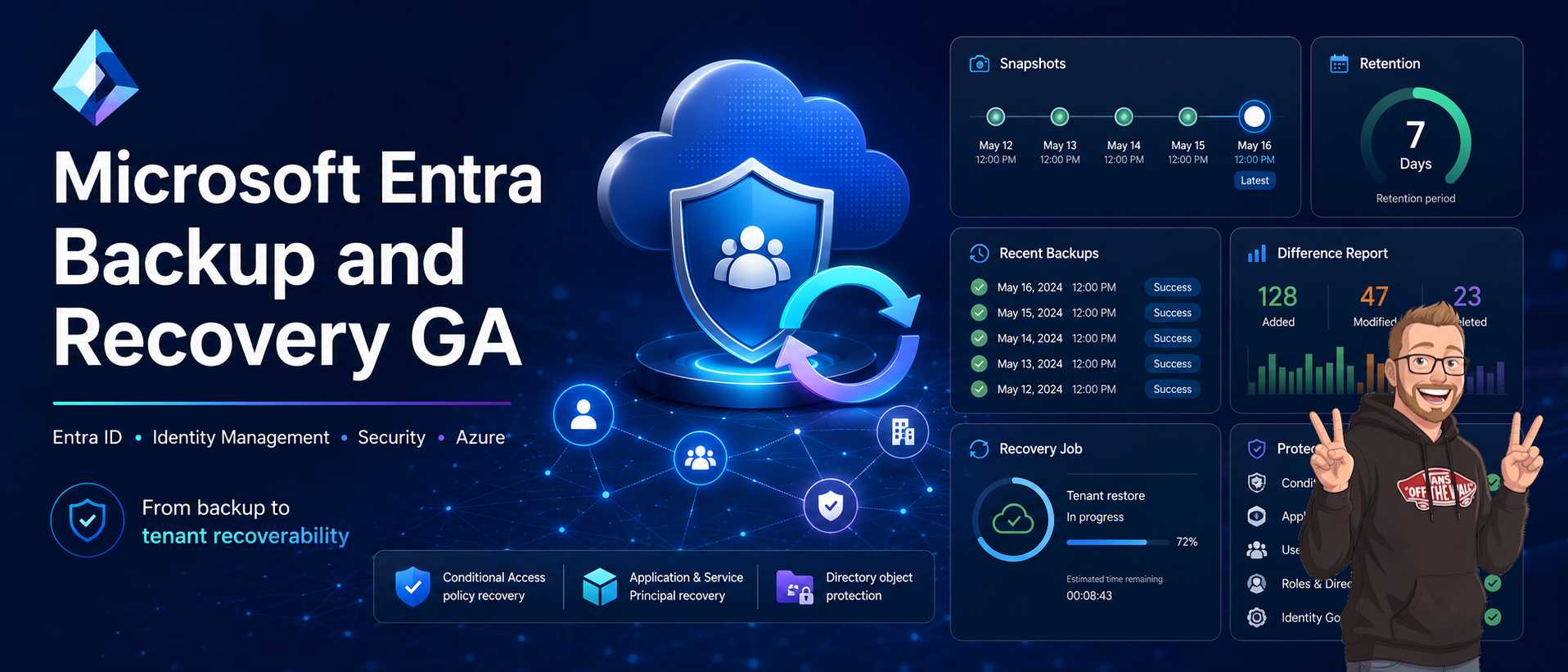This screenshot has height=672, width=1568.
Task: Click the Roles & Directory person icon
Action: pyautogui.click(x=1257, y=584)
